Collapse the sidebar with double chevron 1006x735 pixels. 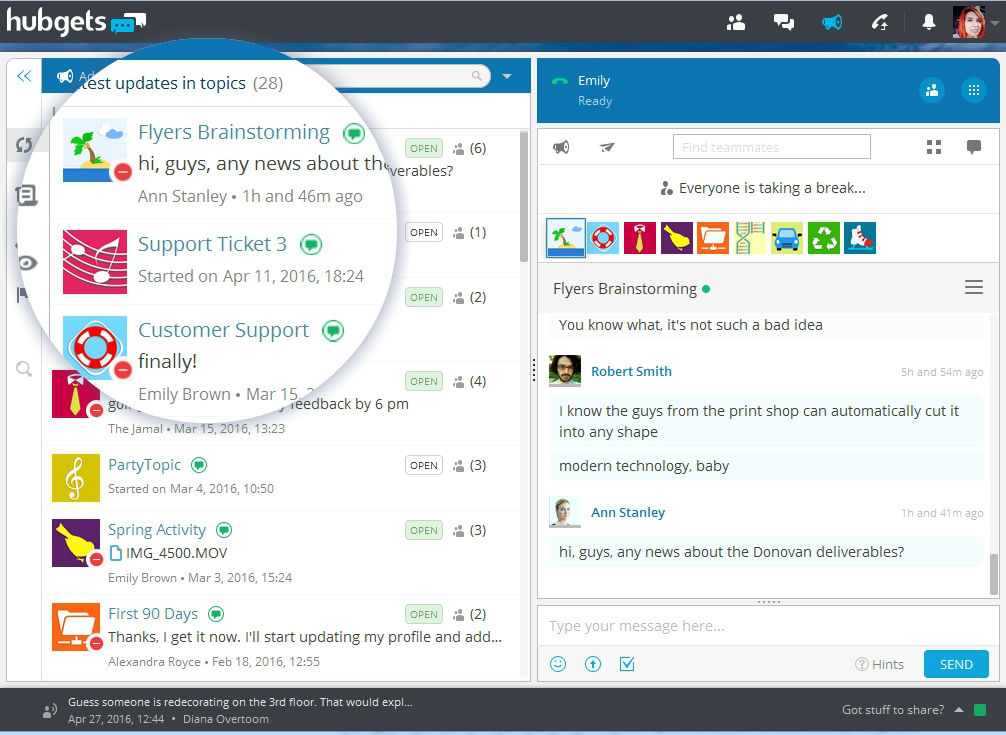24,76
